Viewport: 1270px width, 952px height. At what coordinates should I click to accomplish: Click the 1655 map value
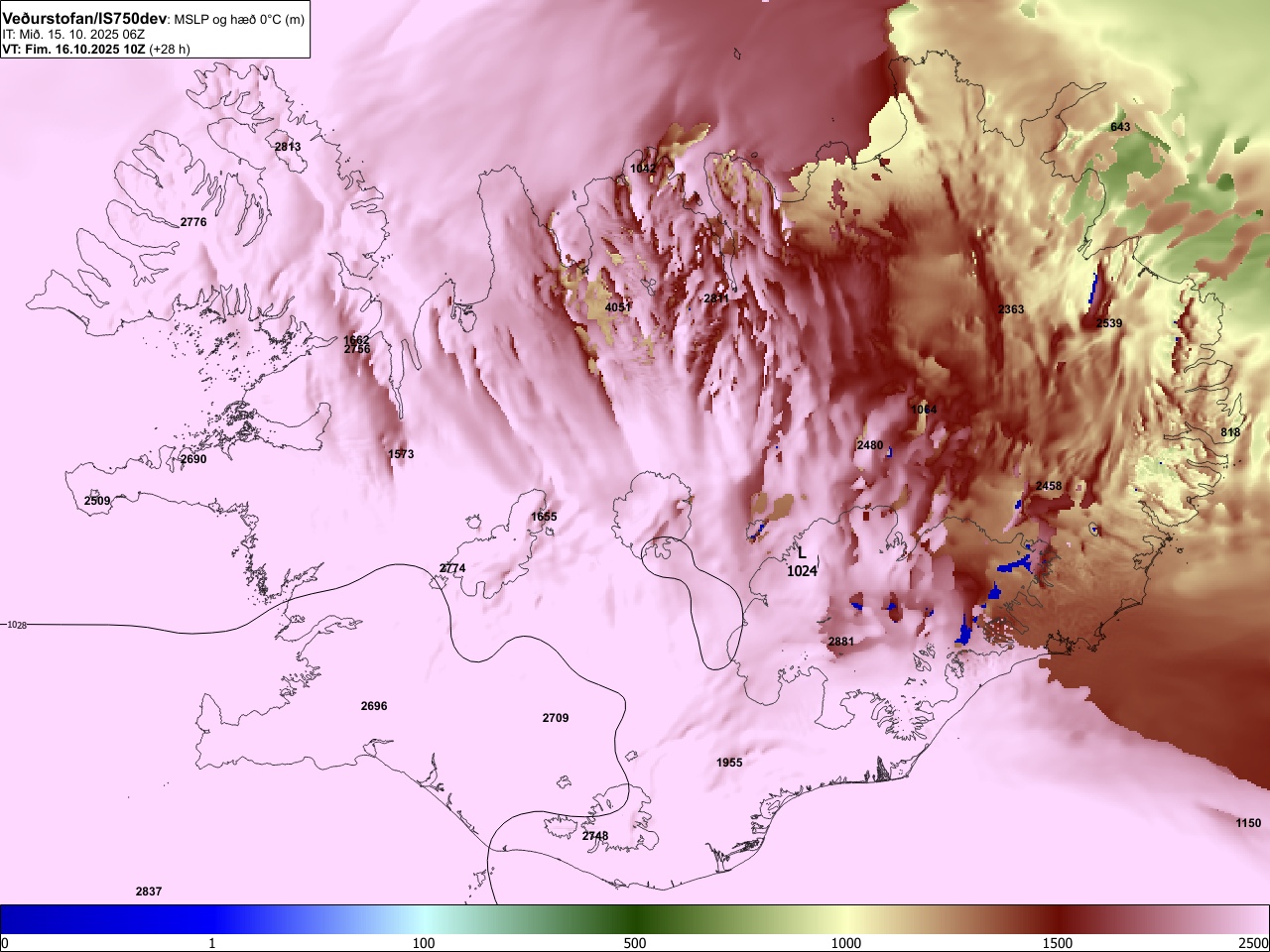(544, 517)
